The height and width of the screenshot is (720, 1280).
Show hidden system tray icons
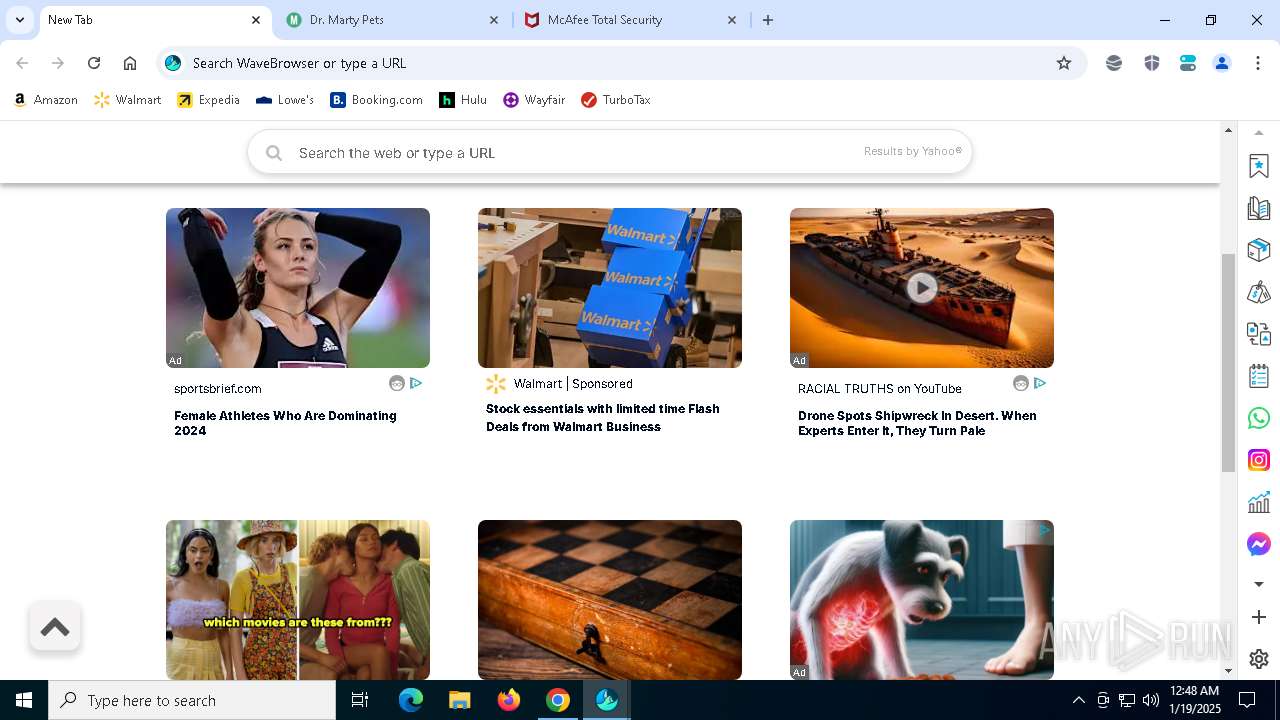pos(1078,700)
